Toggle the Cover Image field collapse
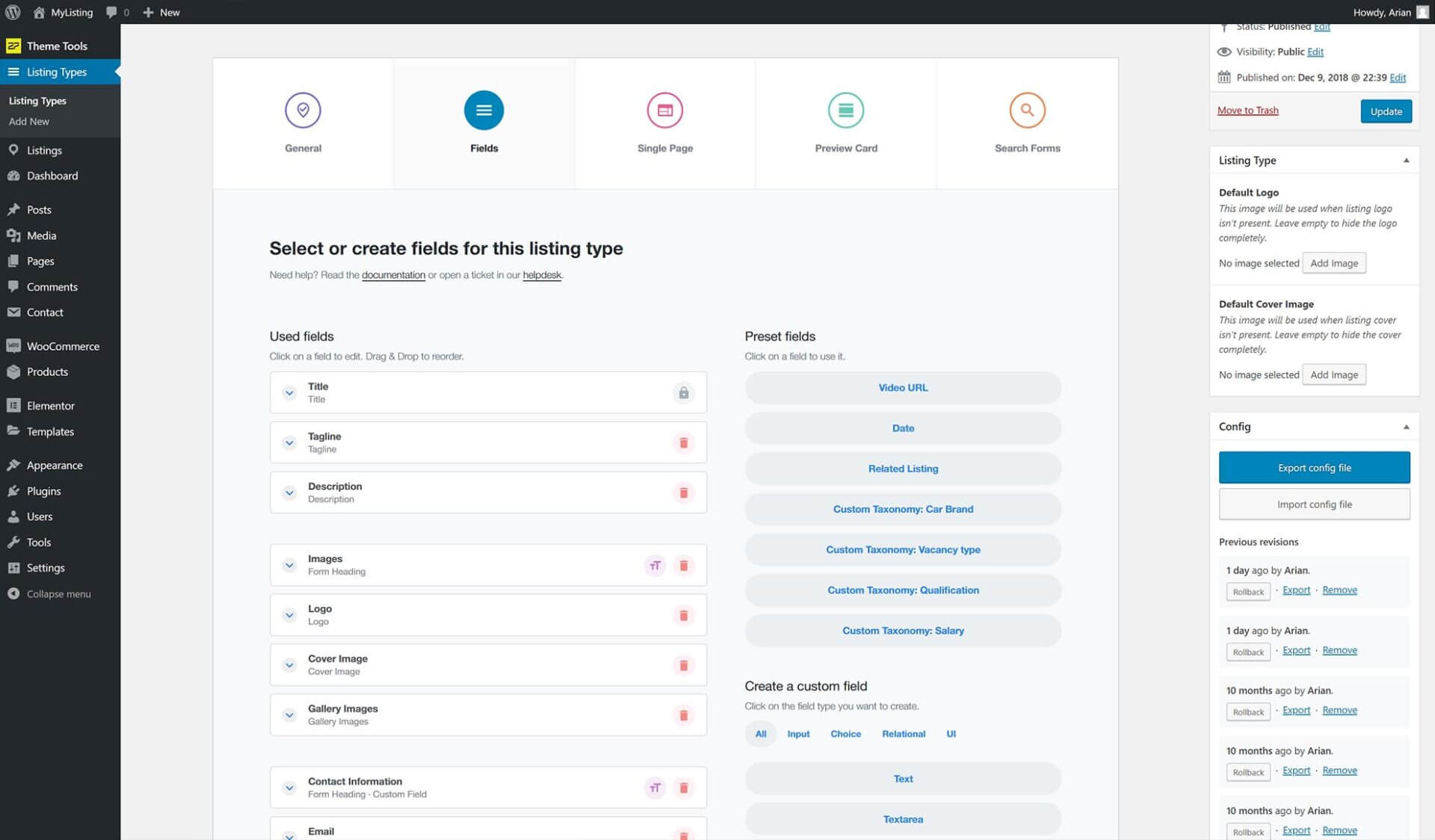The width and height of the screenshot is (1435, 840). pos(289,664)
